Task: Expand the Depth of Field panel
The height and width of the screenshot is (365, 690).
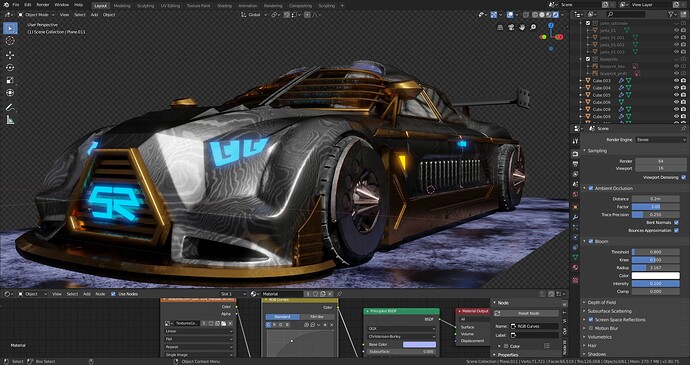Action: pos(602,302)
